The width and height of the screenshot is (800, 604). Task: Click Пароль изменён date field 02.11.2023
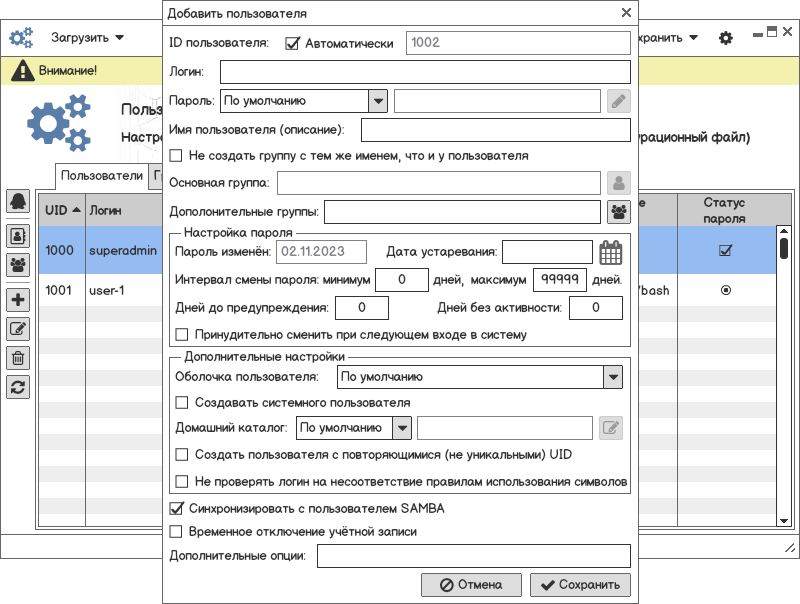point(321,252)
